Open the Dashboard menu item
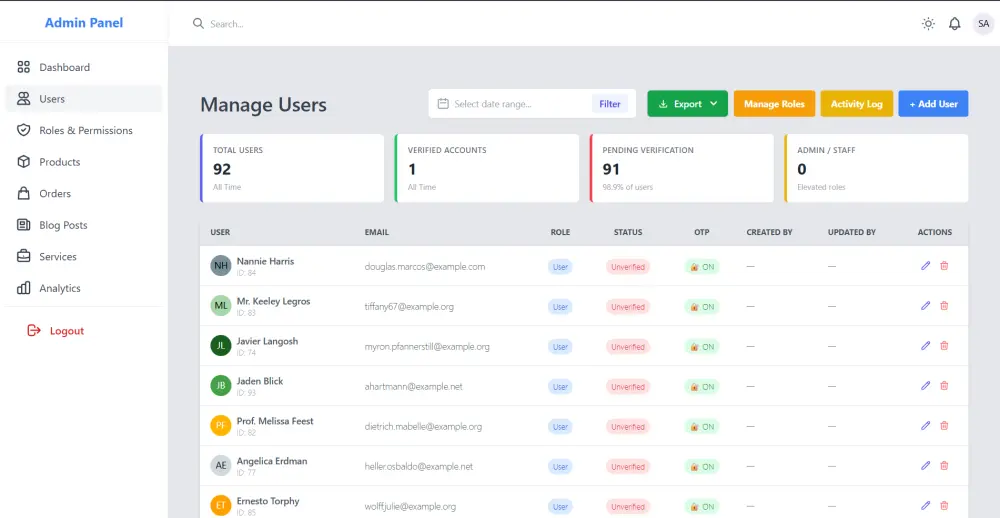 point(84,67)
